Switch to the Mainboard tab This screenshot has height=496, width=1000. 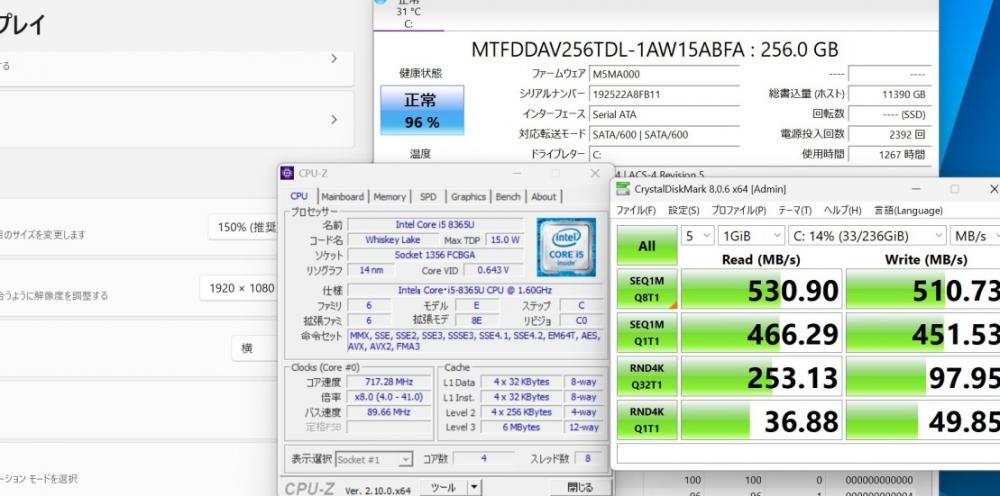pos(342,197)
